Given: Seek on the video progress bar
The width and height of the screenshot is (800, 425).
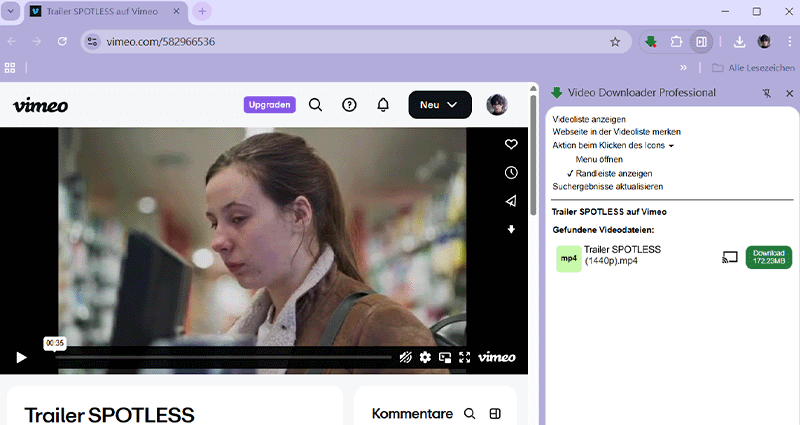Looking at the screenshot, I should point(223,357).
